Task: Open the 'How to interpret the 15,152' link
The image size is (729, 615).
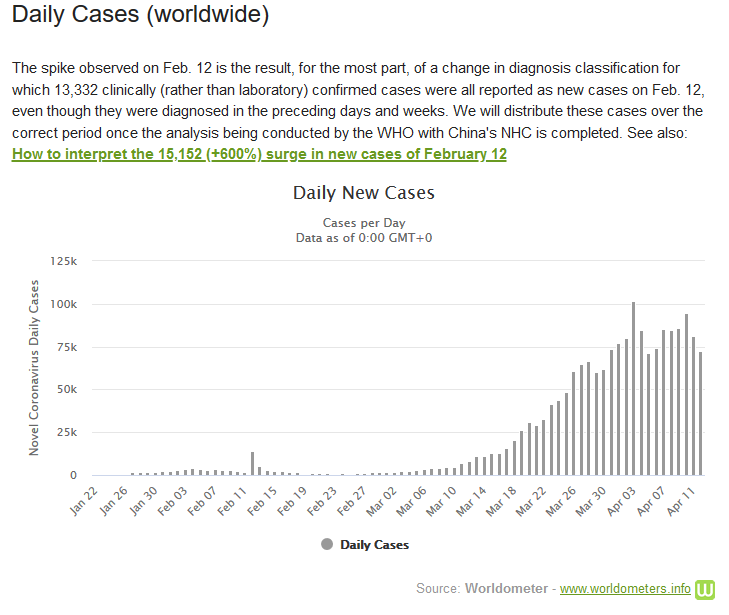Action: coord(259,154)
